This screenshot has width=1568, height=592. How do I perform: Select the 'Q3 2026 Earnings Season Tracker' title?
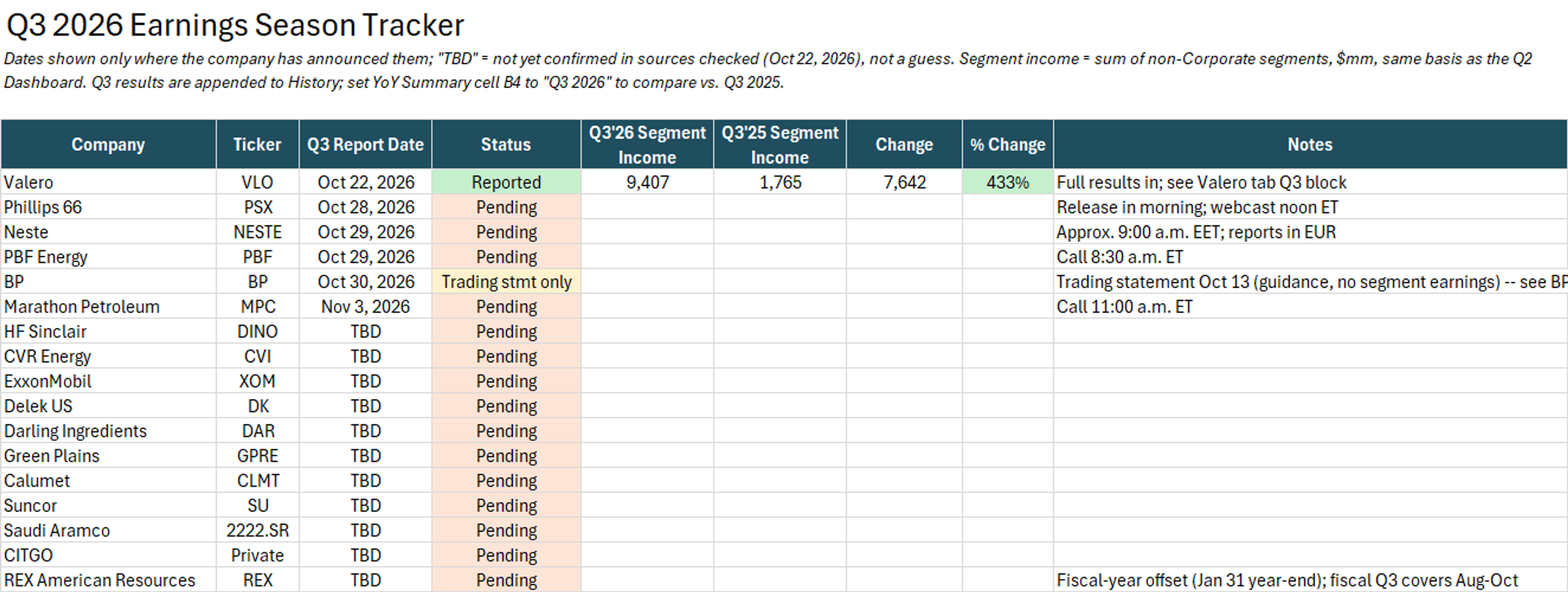[x=235, y=26]
